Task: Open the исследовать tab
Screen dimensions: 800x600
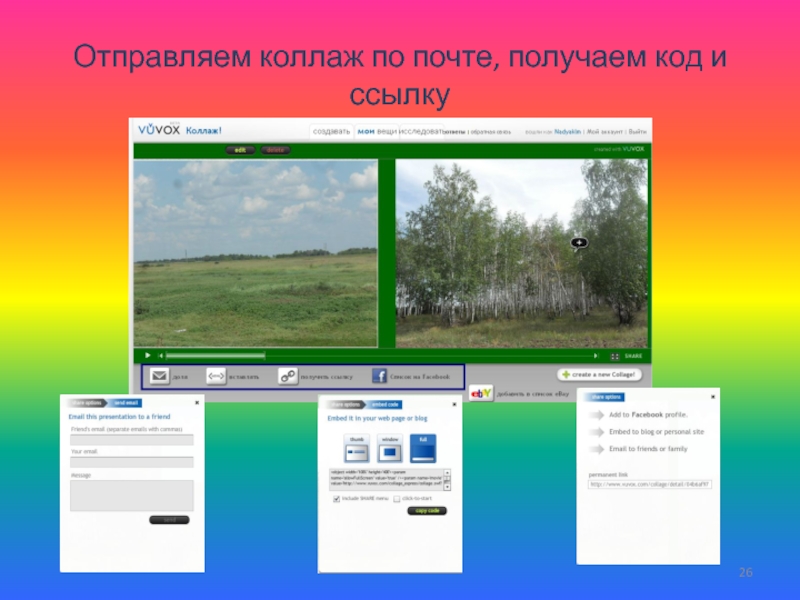Action: (x=421, y=132)
